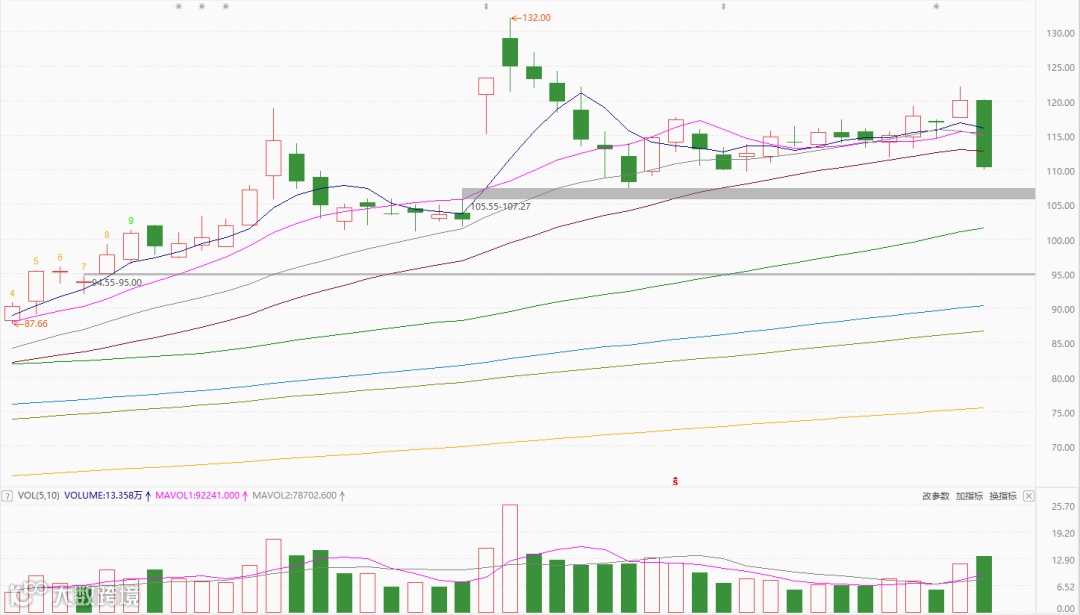Screen dimensions: 1080x615
Task: Click the green sequence number 9 above the candle
Action: (x=131, y=221)
